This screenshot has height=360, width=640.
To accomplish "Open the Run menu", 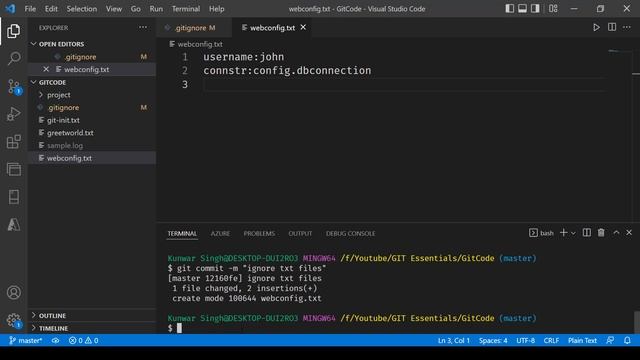I will click(x=156, y=9).
